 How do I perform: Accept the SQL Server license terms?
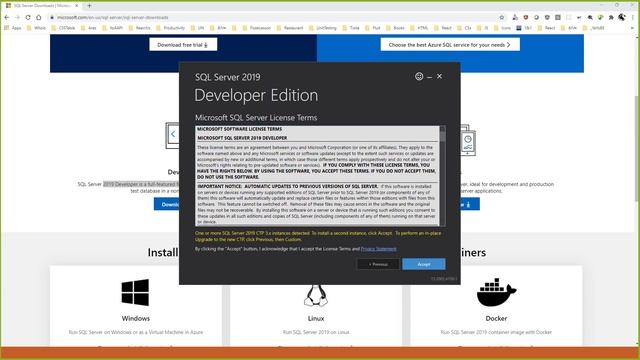coord(424,264)
